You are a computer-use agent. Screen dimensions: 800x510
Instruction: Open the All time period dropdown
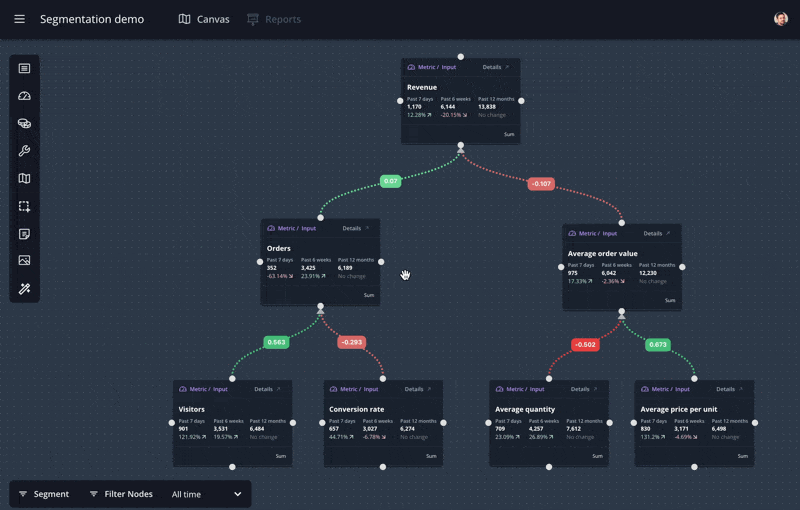pos(206,494)
